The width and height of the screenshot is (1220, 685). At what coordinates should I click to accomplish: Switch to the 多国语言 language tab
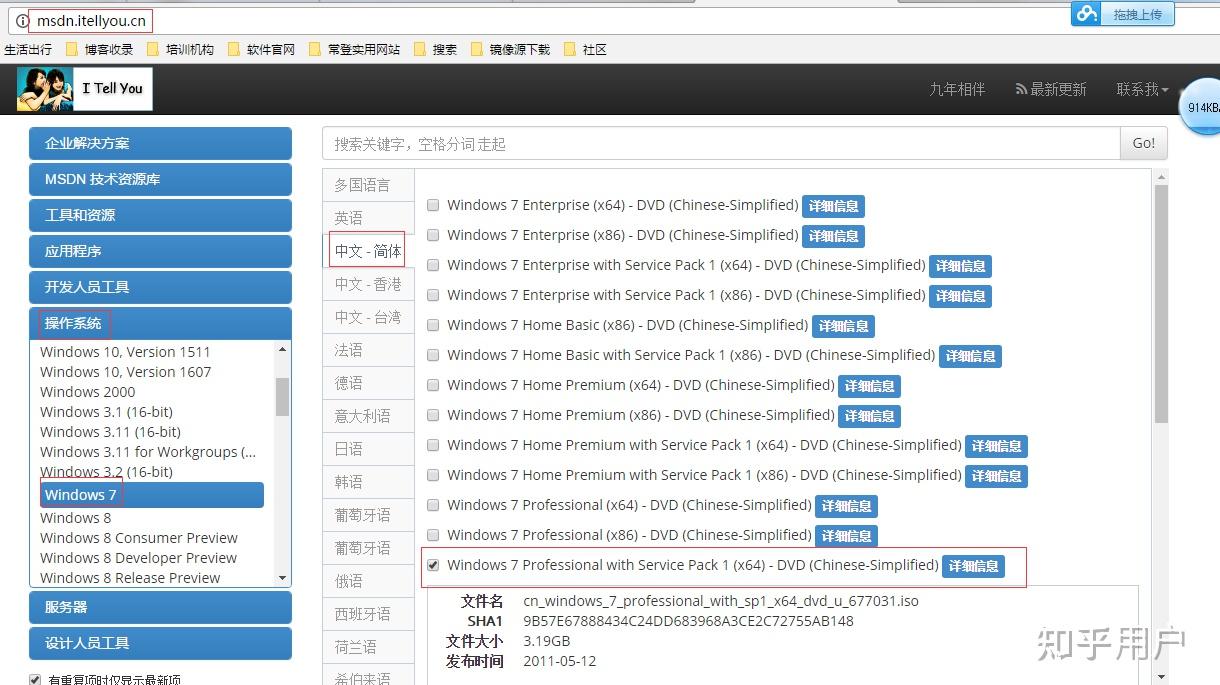[x=368, y=185]
